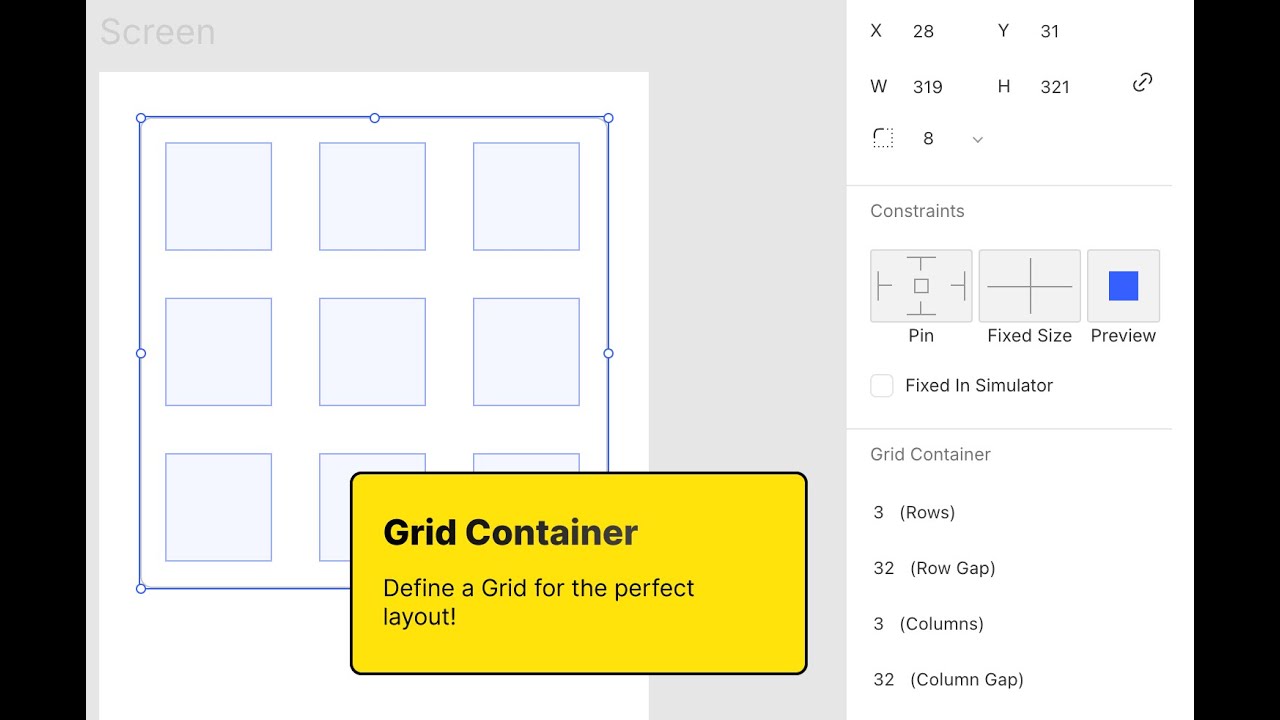This screenshot has width=1280, height=720.
Task: Edit the Rows value in Grid Container
Action: tap(878, 512)
